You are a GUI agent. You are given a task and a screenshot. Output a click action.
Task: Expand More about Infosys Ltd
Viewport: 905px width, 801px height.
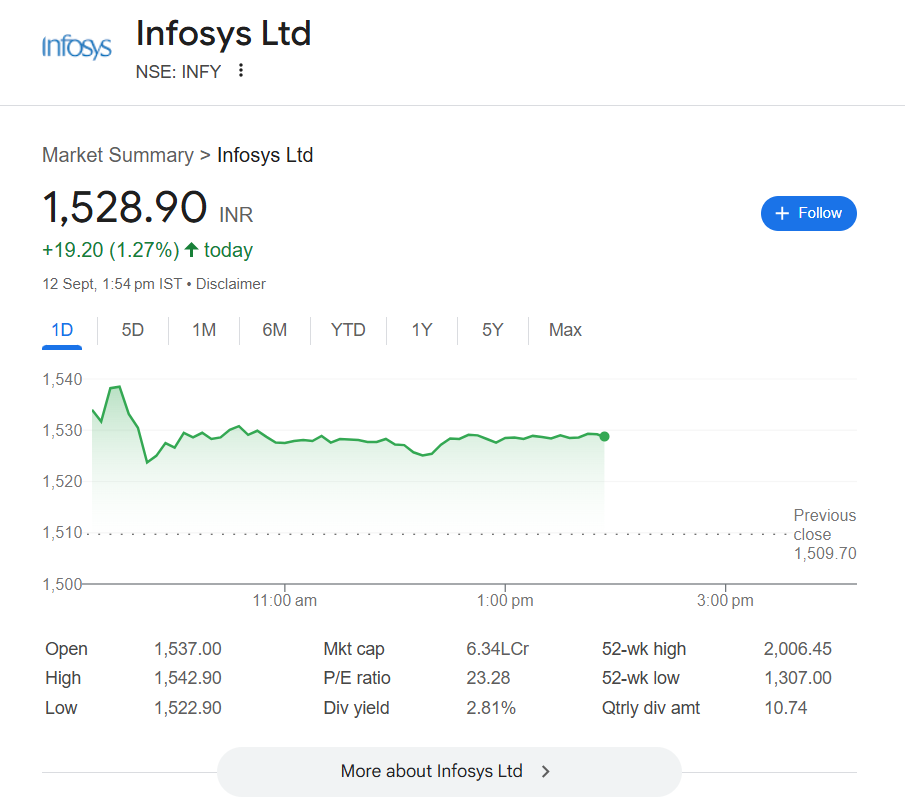point(448,771)
